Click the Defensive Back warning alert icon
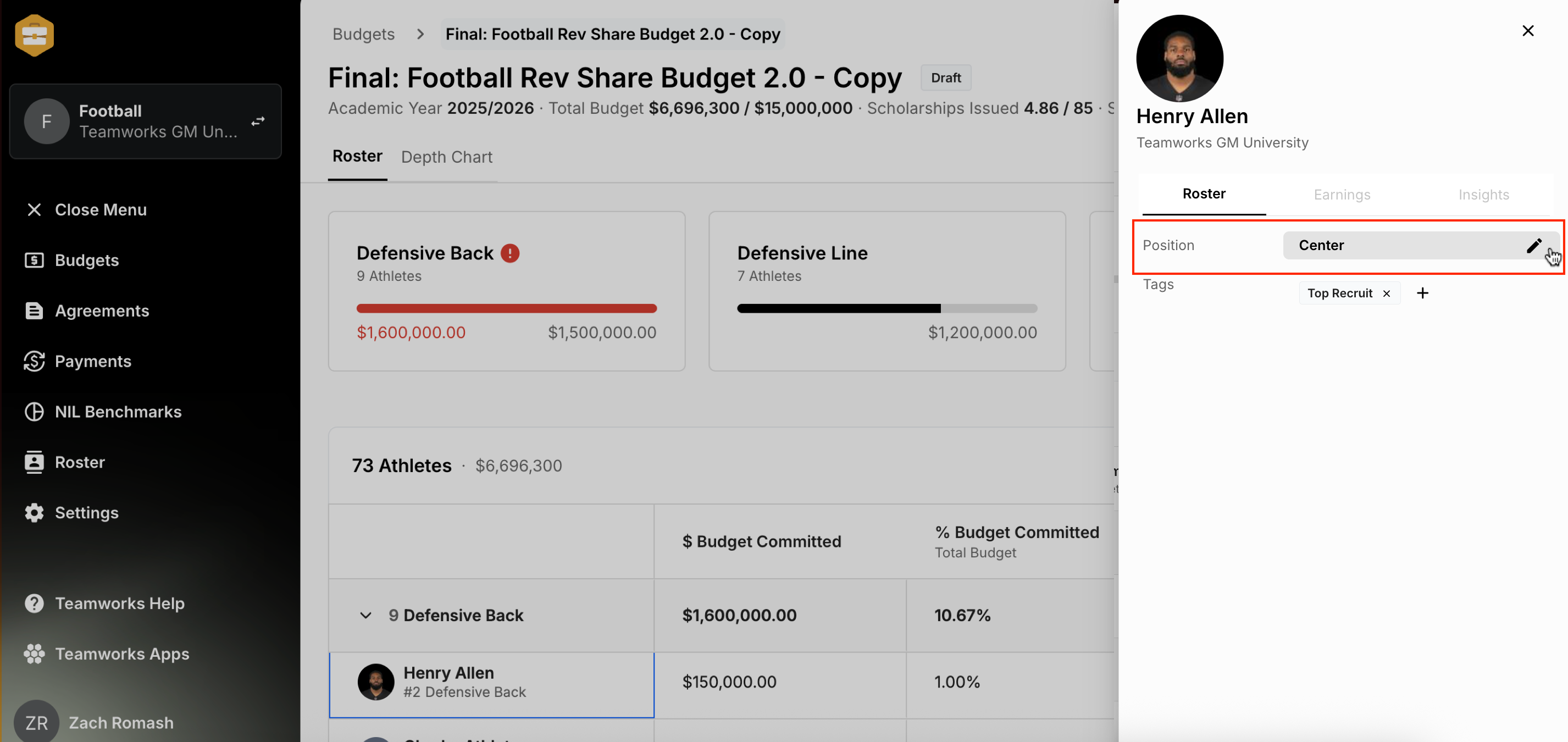Screen dimensions: 1568x742 pos(510,253)
